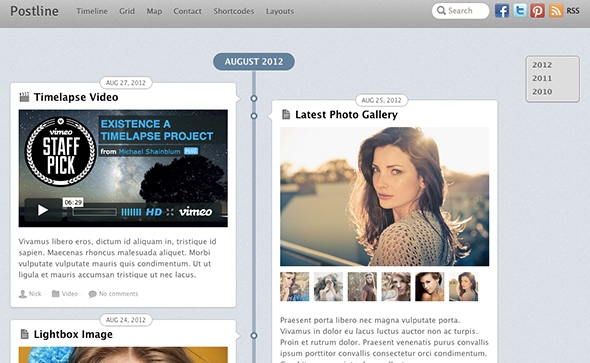Play the Existence timelapse video
This screenshot has height=363, width=590.
[43, 210]
